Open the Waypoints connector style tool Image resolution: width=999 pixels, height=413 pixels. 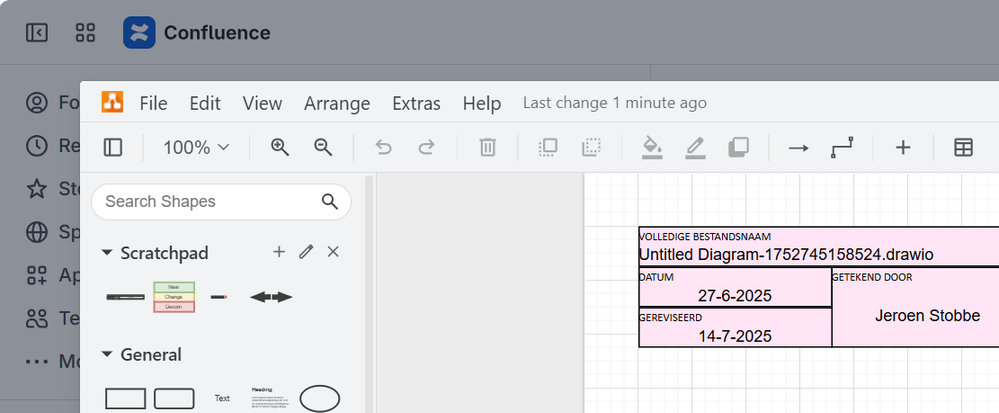click(842, 148)
